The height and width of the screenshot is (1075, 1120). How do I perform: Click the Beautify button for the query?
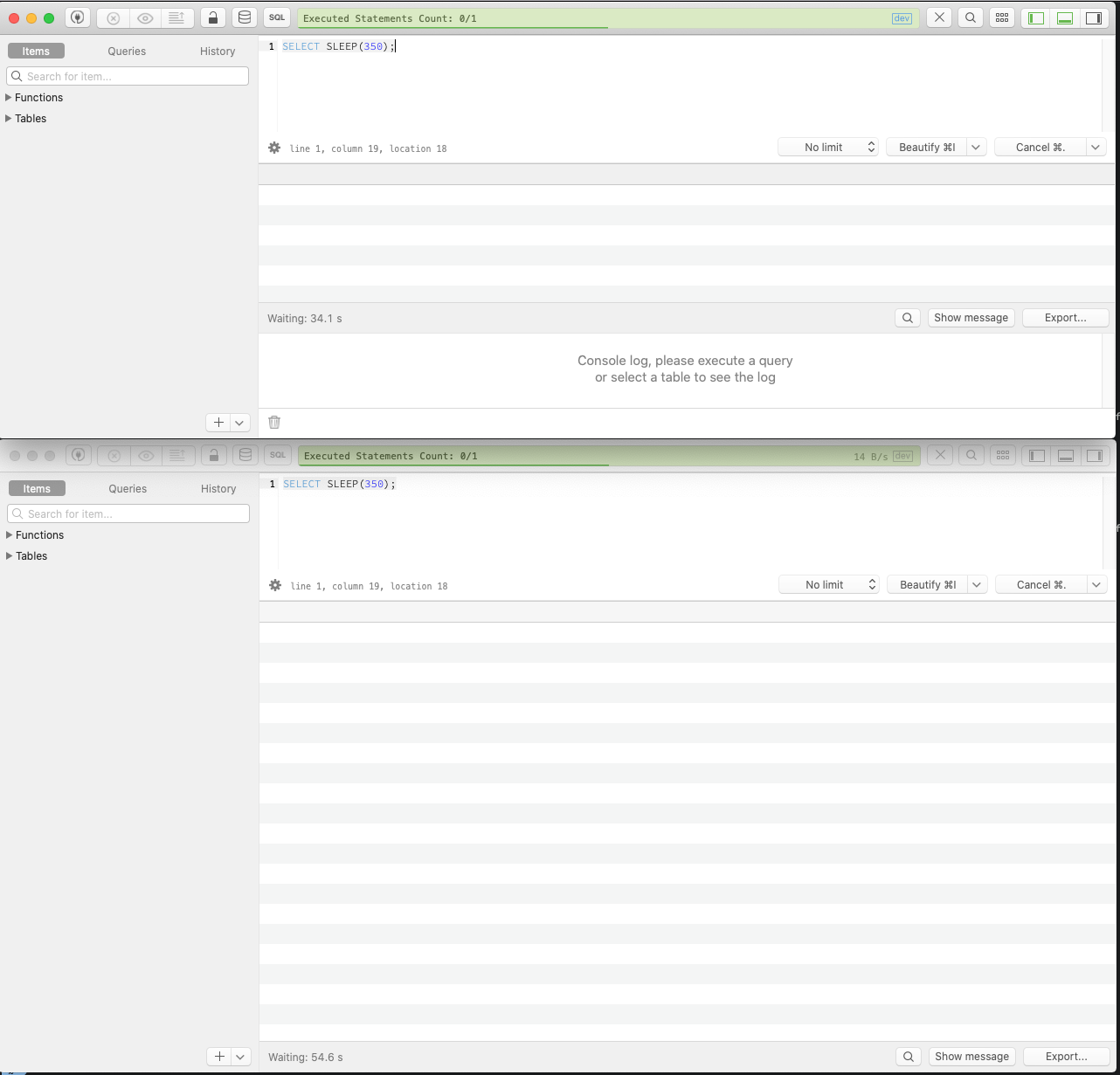click(927, 147)
